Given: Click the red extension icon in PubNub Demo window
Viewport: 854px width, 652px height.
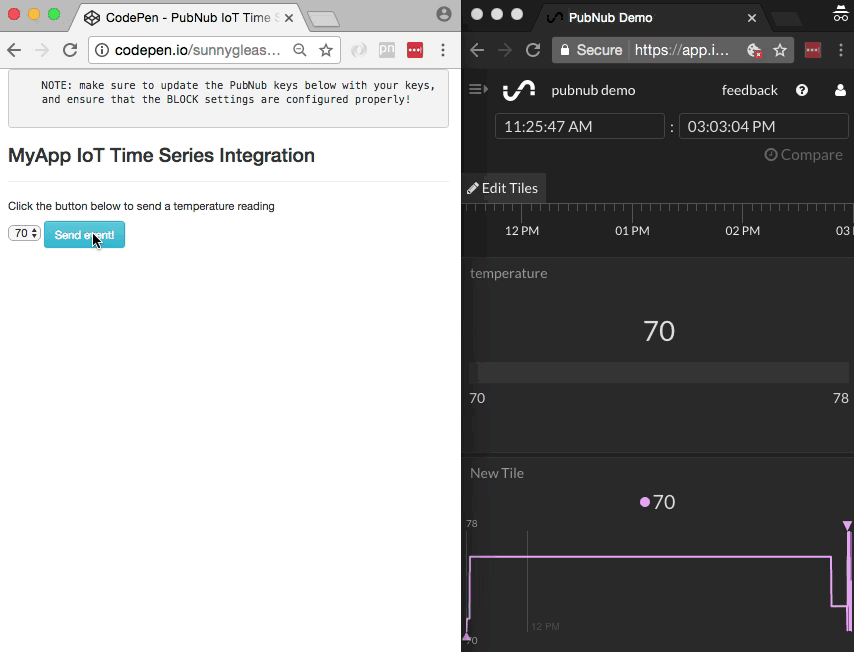Looking at the screenshot, I should (x=813, y=50).
